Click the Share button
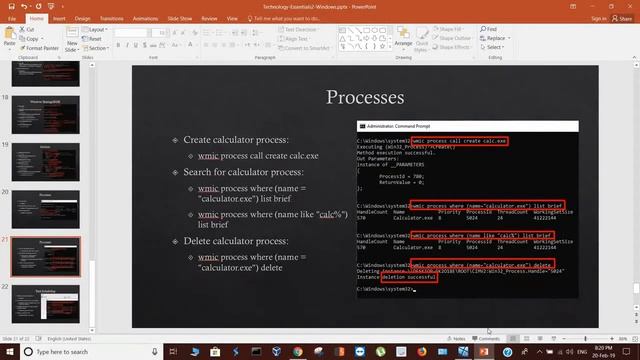The width and height of the screenshot is (640, 360). [622, 19]
